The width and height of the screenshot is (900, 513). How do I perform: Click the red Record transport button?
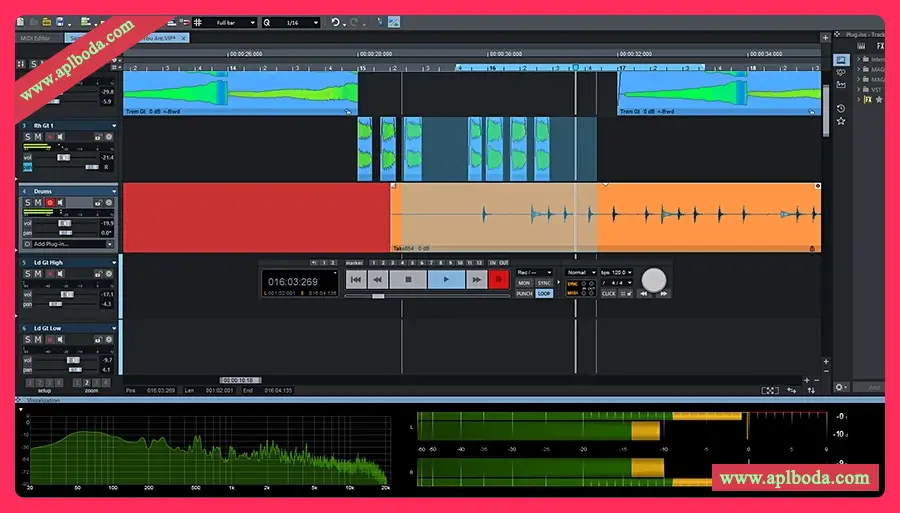tap(499, 281)
